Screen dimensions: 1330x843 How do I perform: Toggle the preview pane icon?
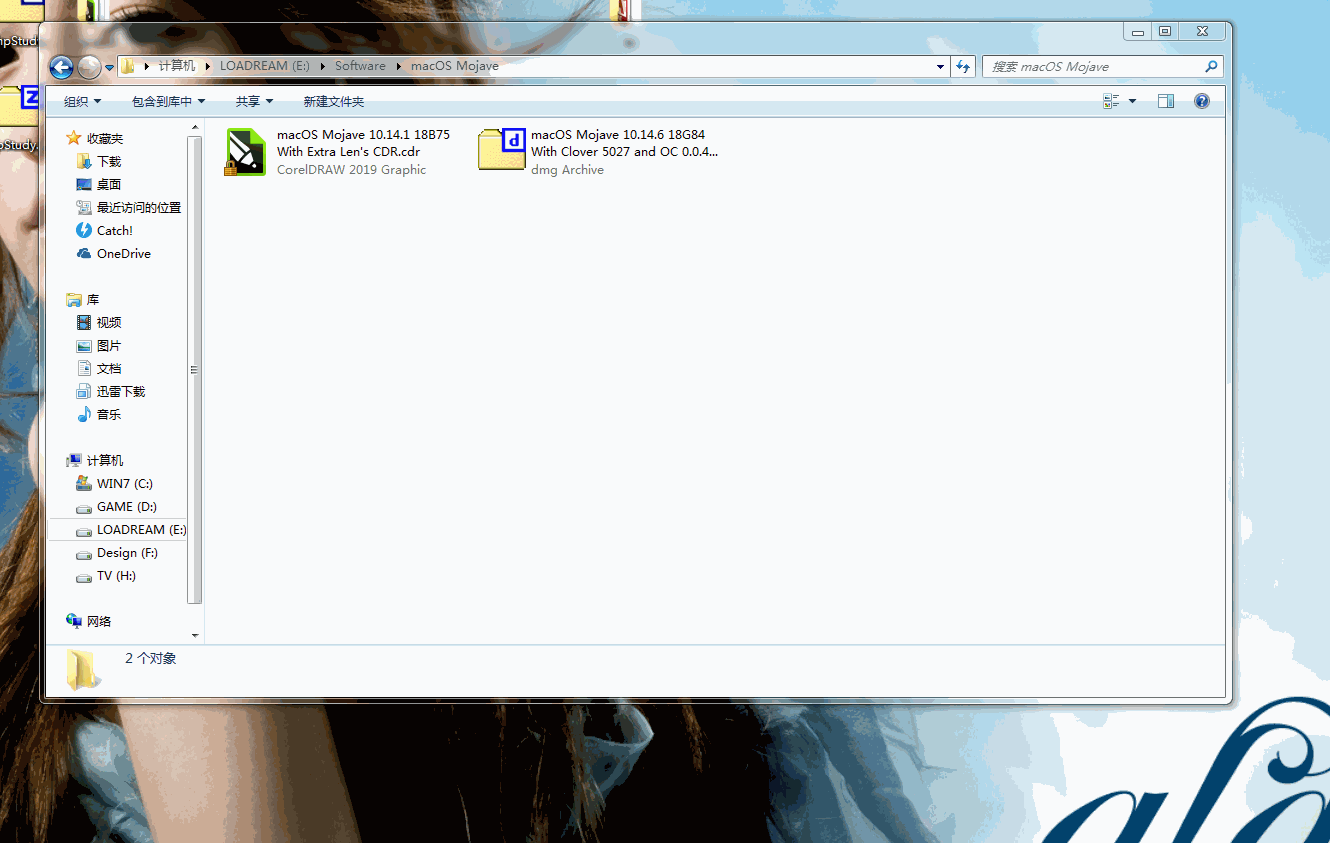[x=1165, y=101]
